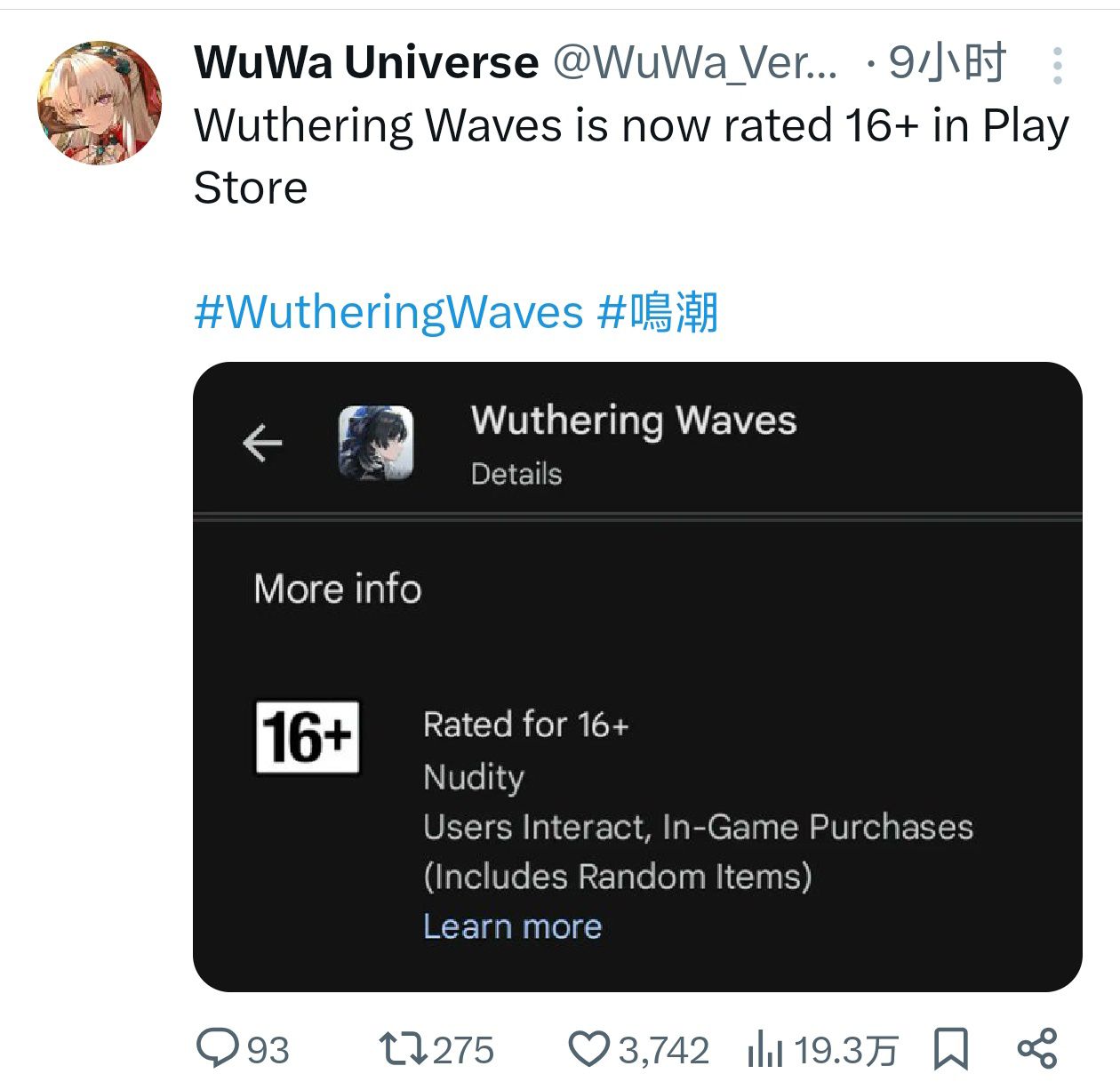
Task: Like the tweet with the heart icon
Action: [x=588, y=1049]
